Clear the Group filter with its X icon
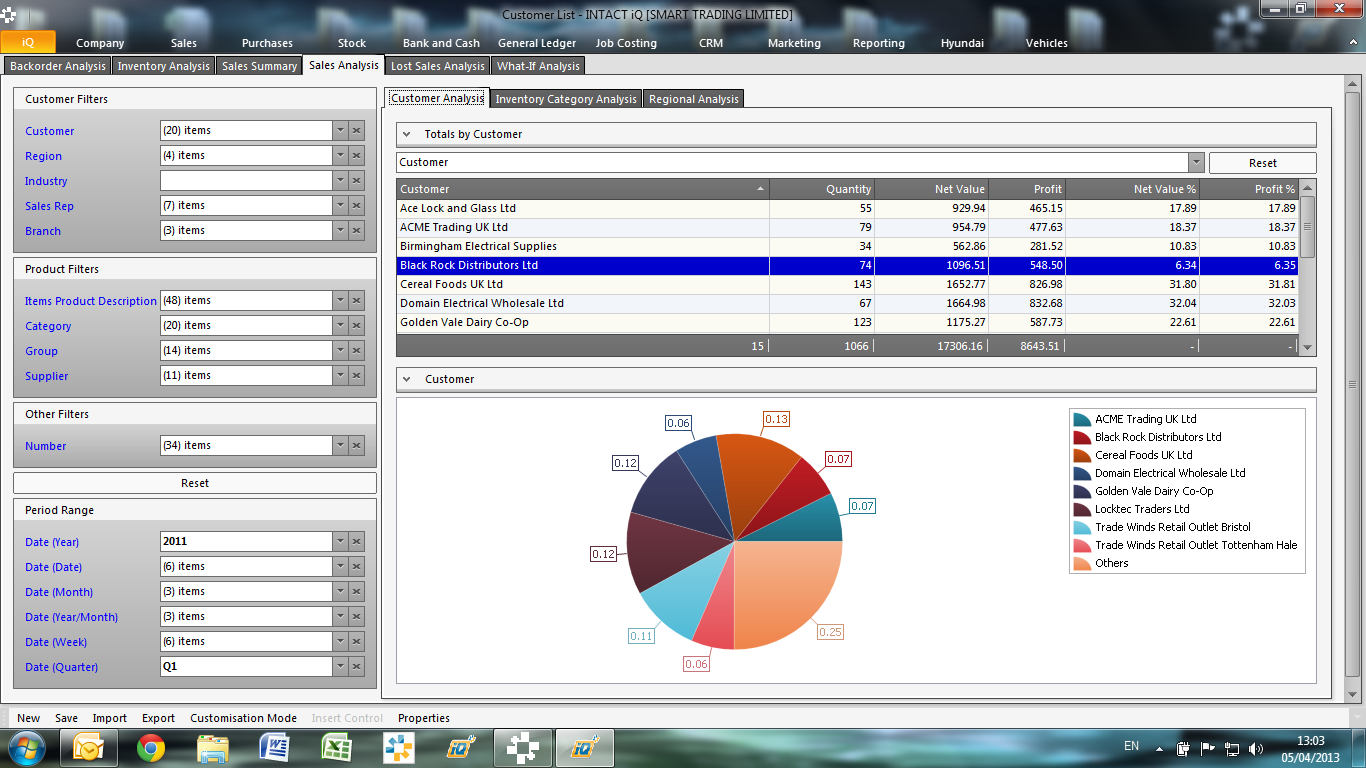The width and height of the screenshot is (1366, 768). pos(357,350)
